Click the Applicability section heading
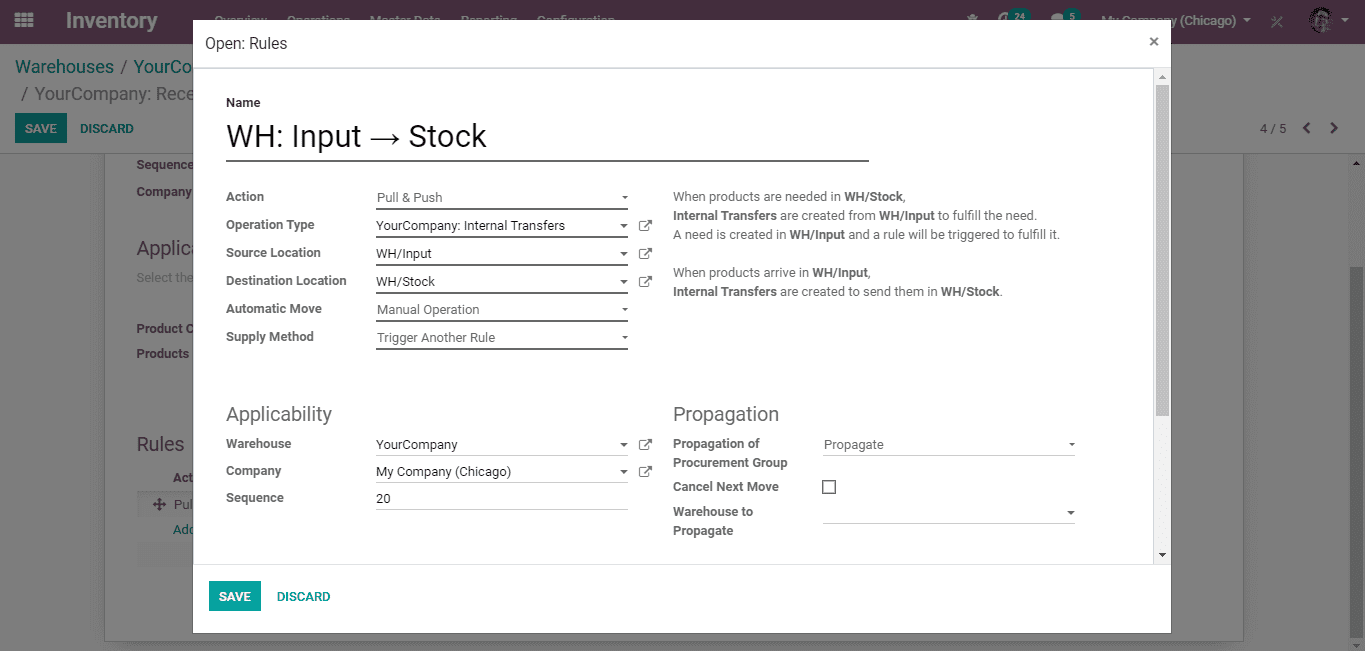This screenshot has width=1365, height=651. click(279, 414)
